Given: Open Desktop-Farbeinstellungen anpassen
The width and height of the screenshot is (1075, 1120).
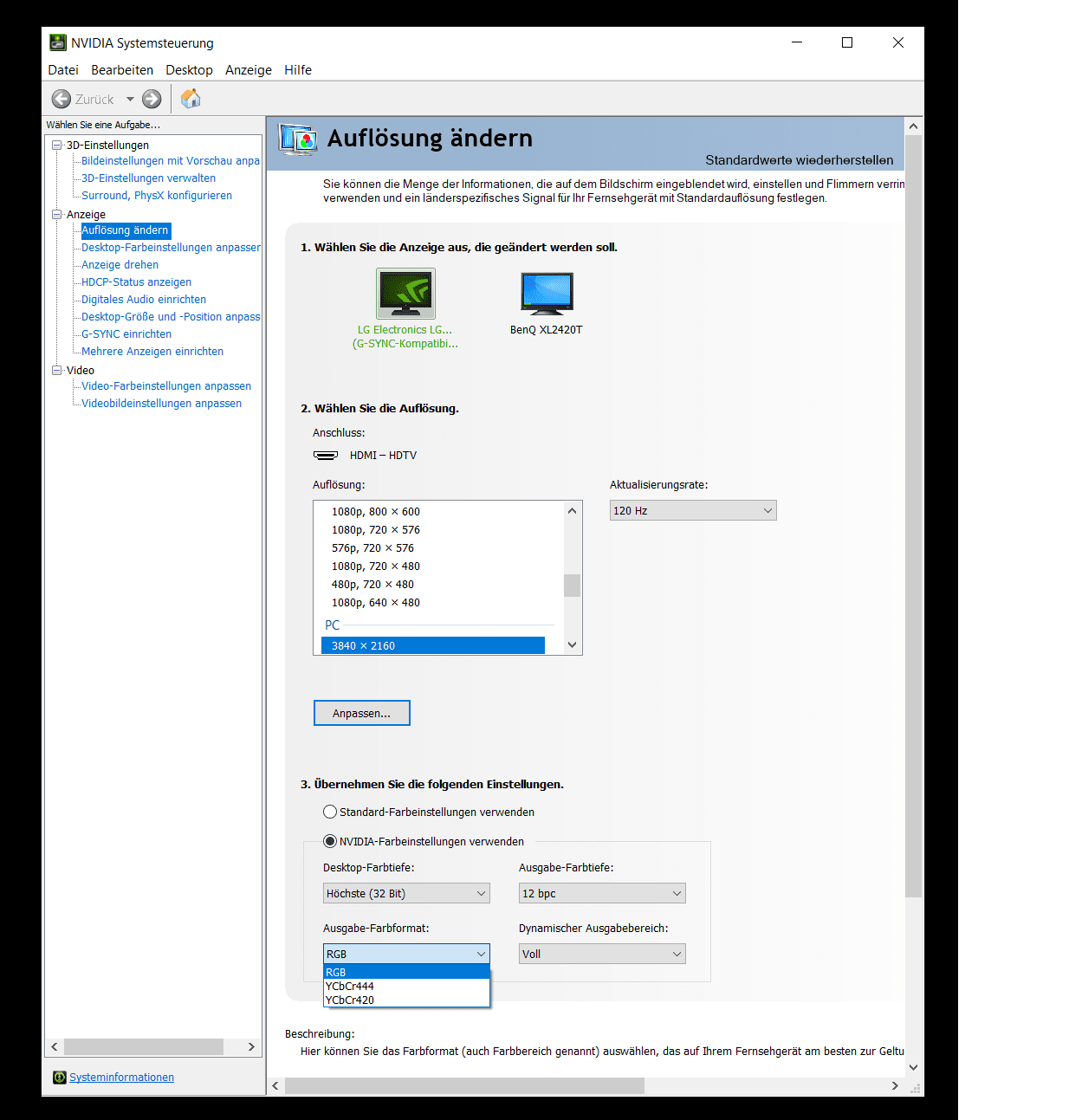Looking at the screenshot, I should click(x=171, y=248).
